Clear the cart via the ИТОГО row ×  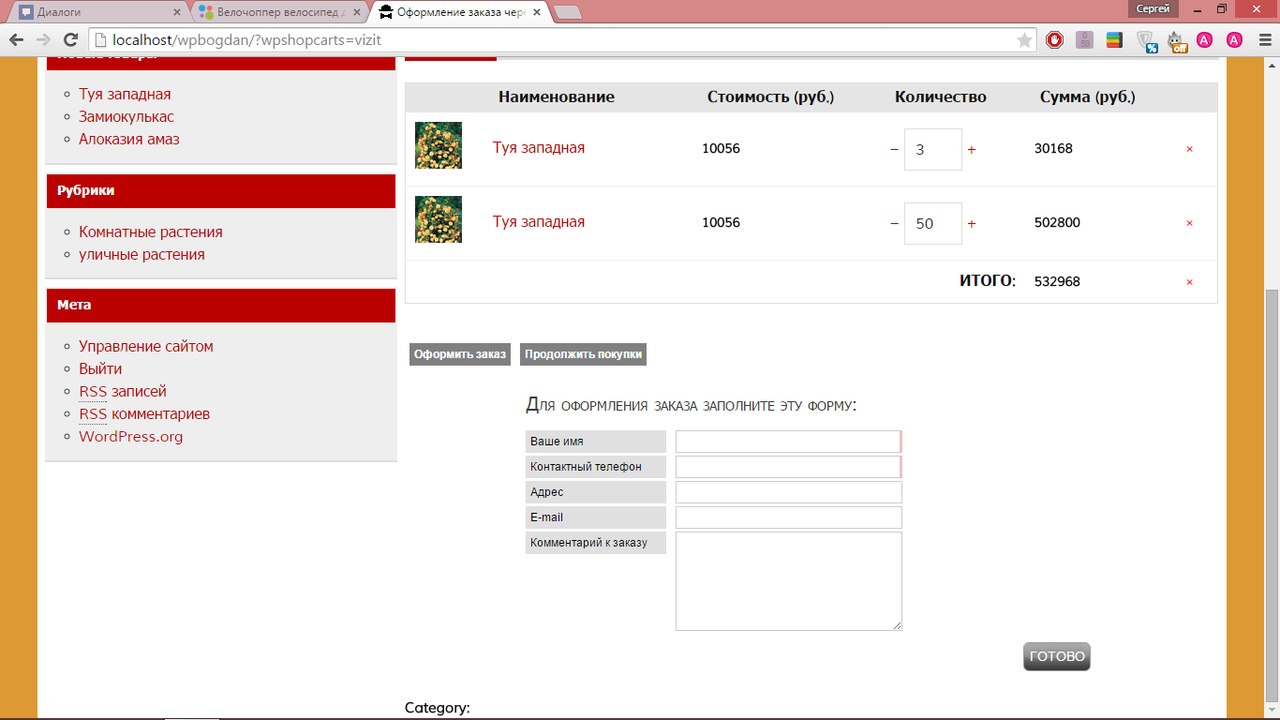(1189, 282)
